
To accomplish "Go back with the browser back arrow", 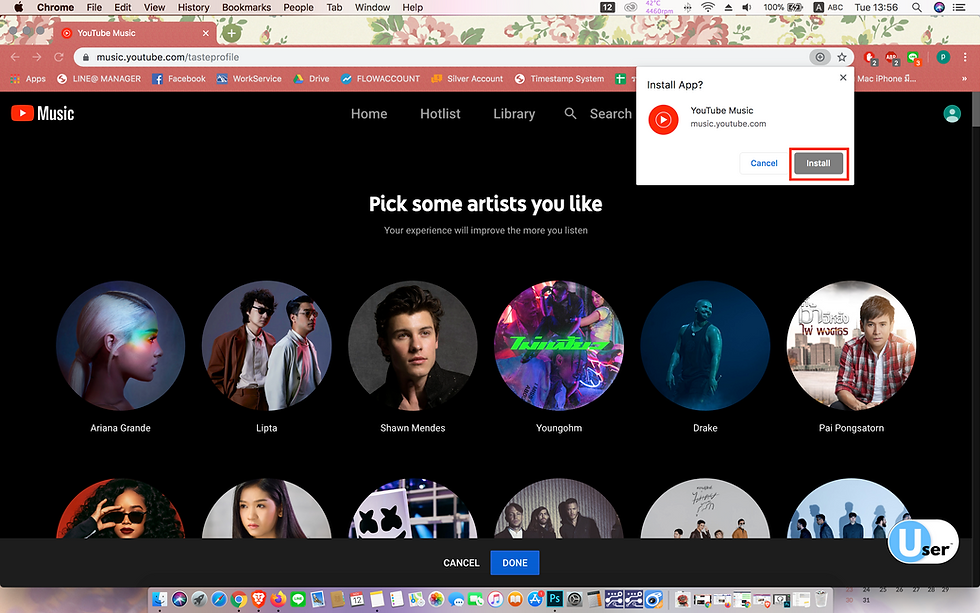I will [15, 57].
